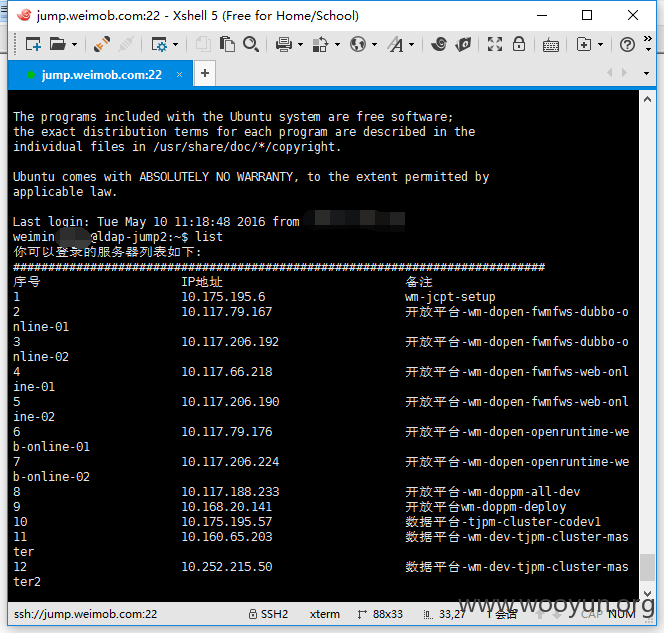Click the 88x33 terminal size entry

pyautogui.click(x=387, y=614)
